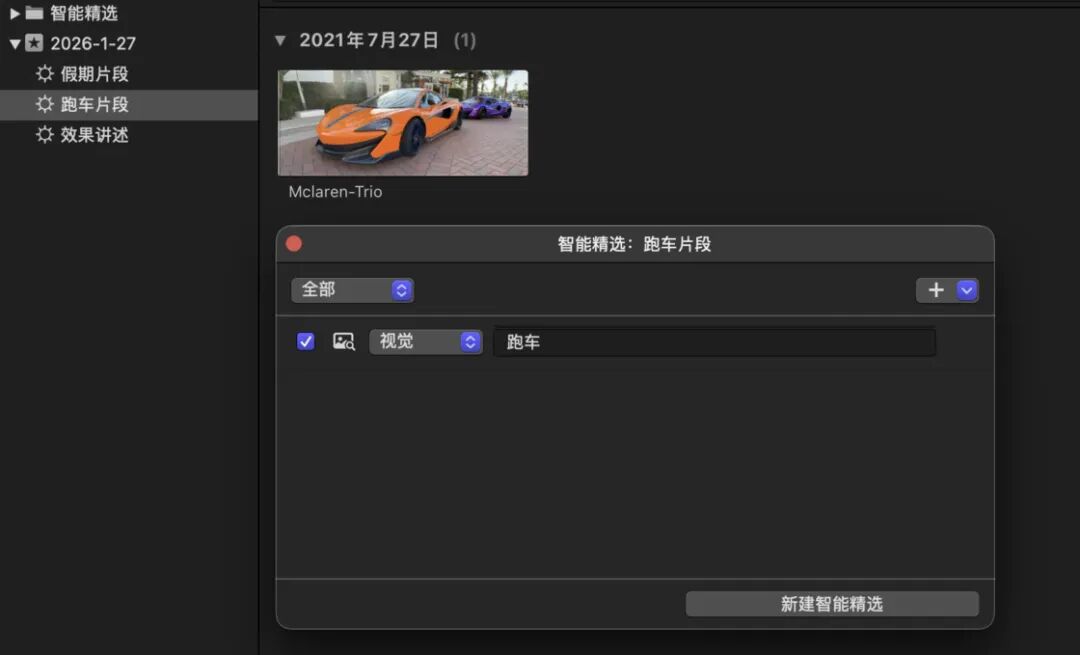Click the 新建智能精选 button

pyautogui.click(x=832, y=604)
